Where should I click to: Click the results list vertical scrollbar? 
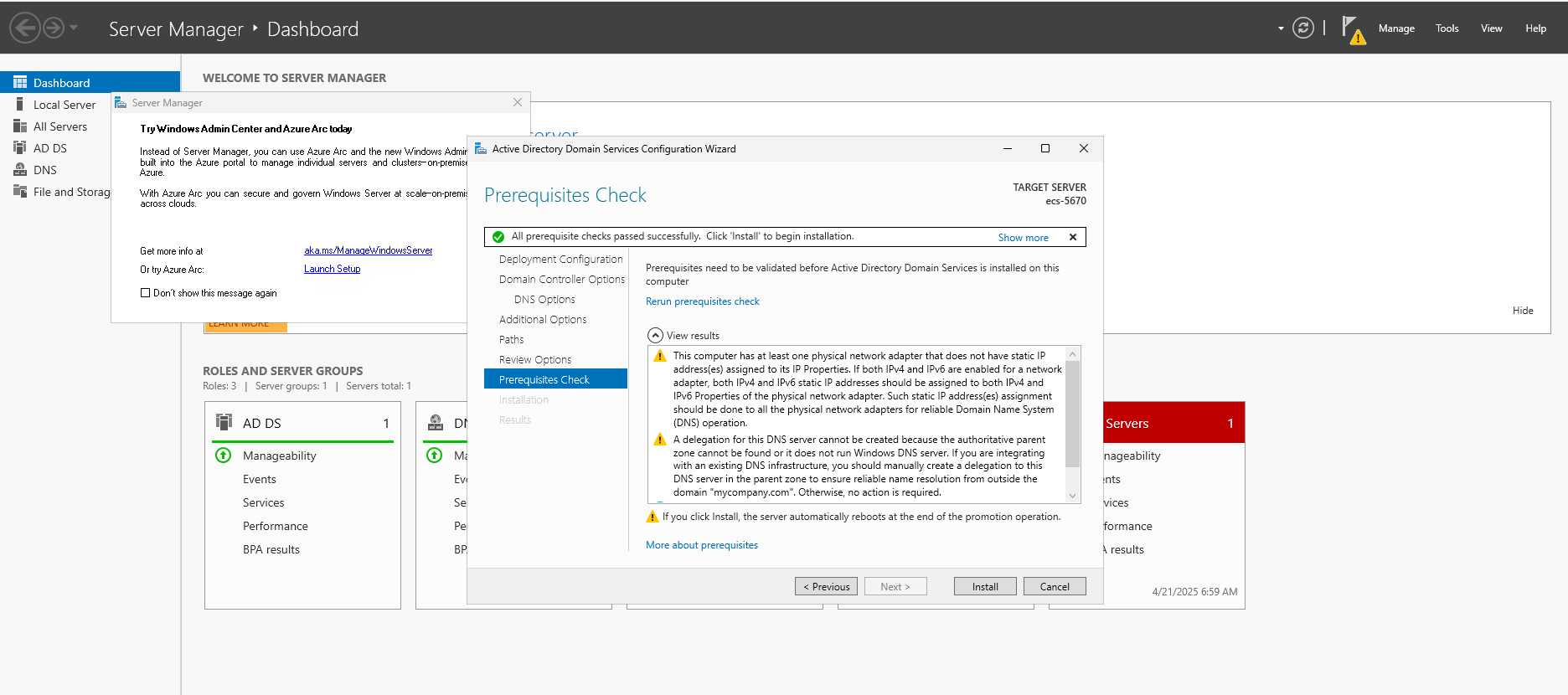click(1072, 414)
